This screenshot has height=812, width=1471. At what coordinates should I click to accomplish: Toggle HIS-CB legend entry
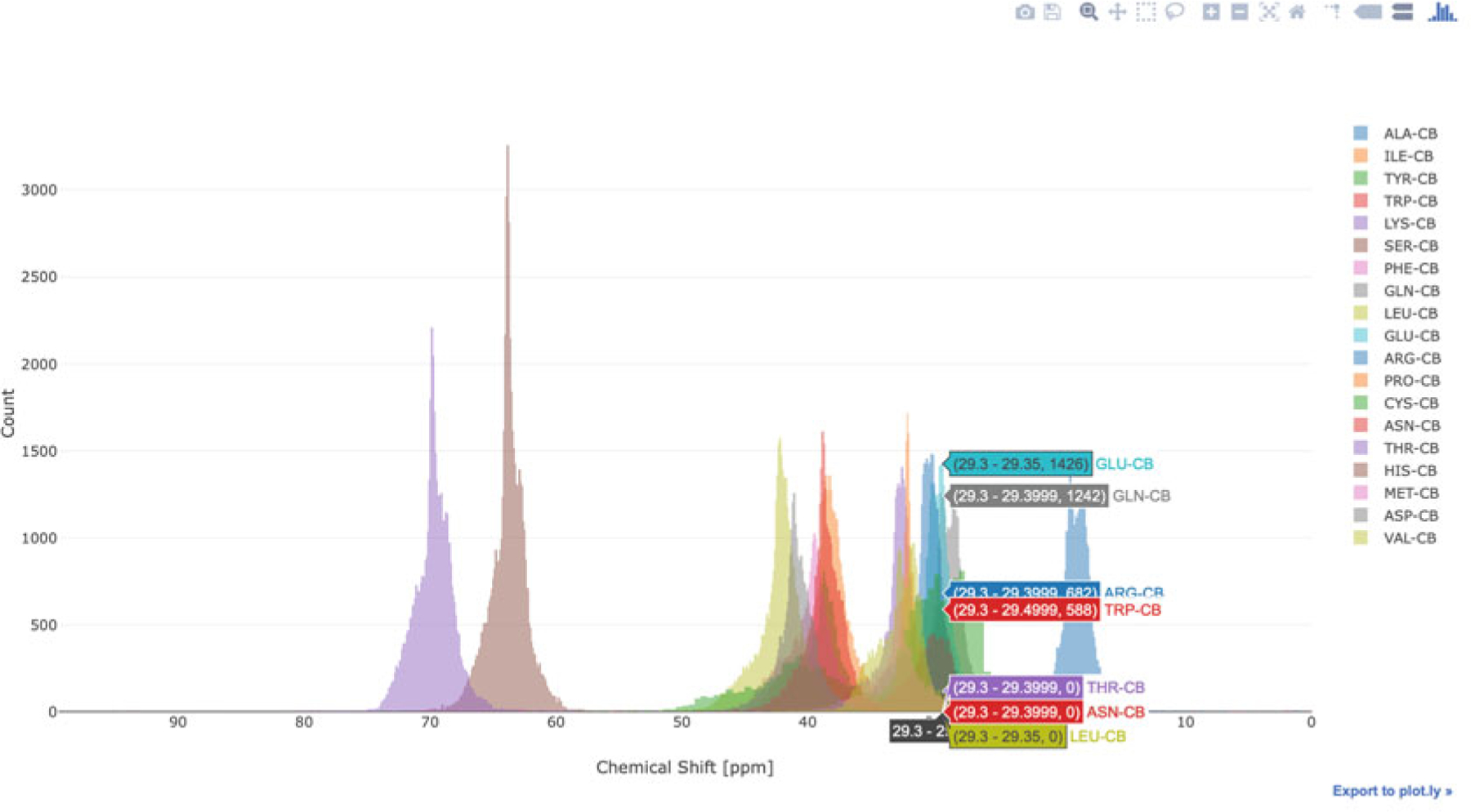click(1396, 471)
